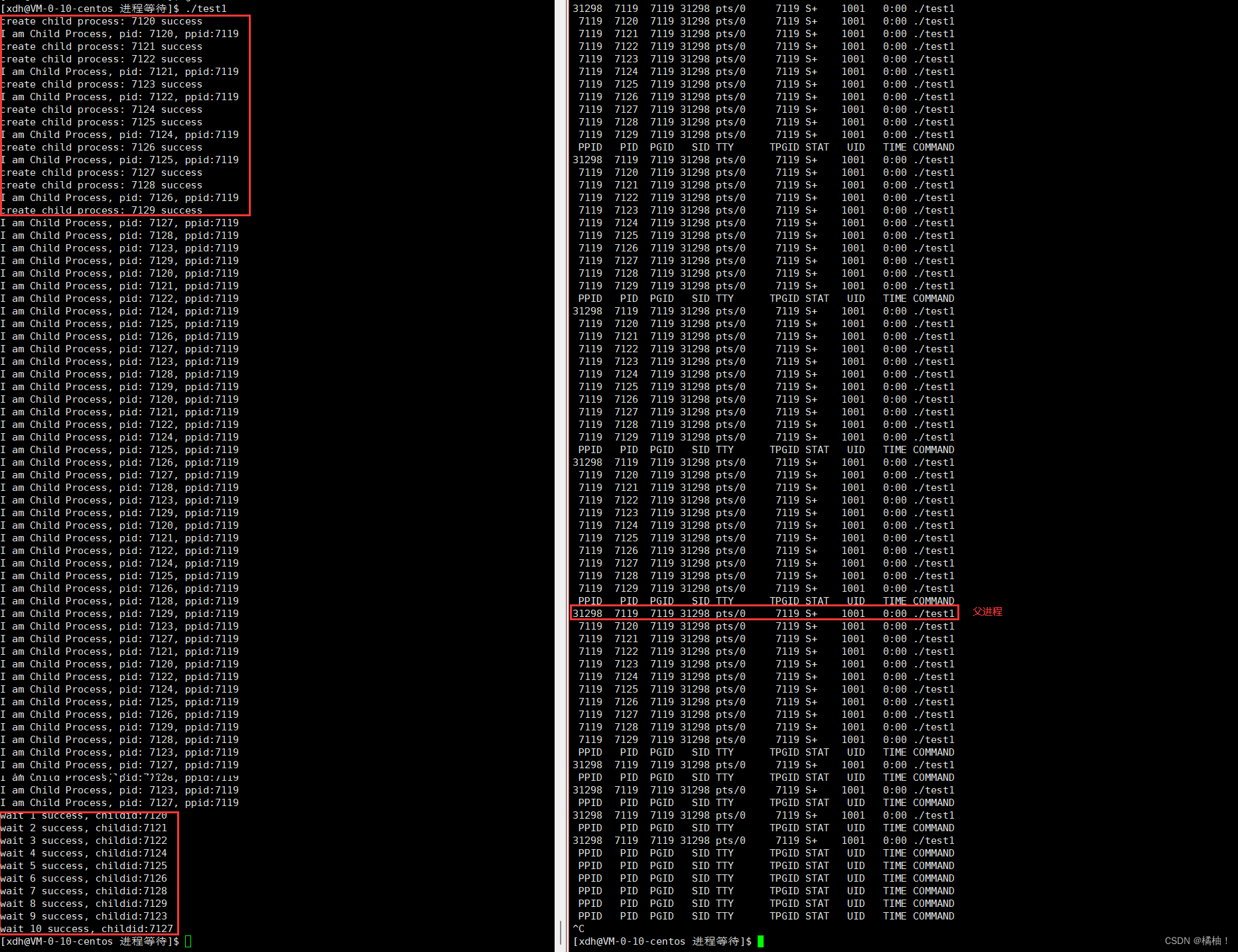Click 'wait 8 success, childid:7129' line
1238x952 pixels.
(x=84, y=904)
